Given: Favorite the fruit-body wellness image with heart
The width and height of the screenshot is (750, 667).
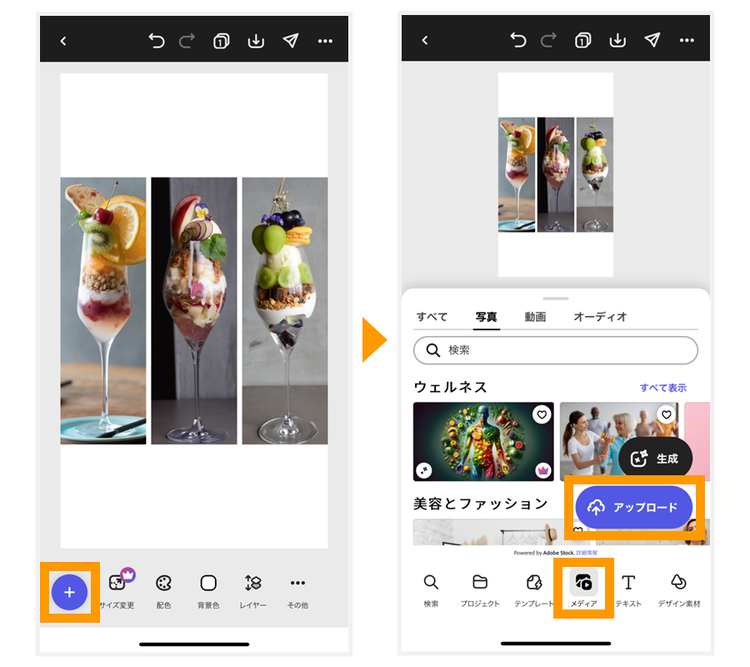Looking at the screenshot, I should (541, 414).
